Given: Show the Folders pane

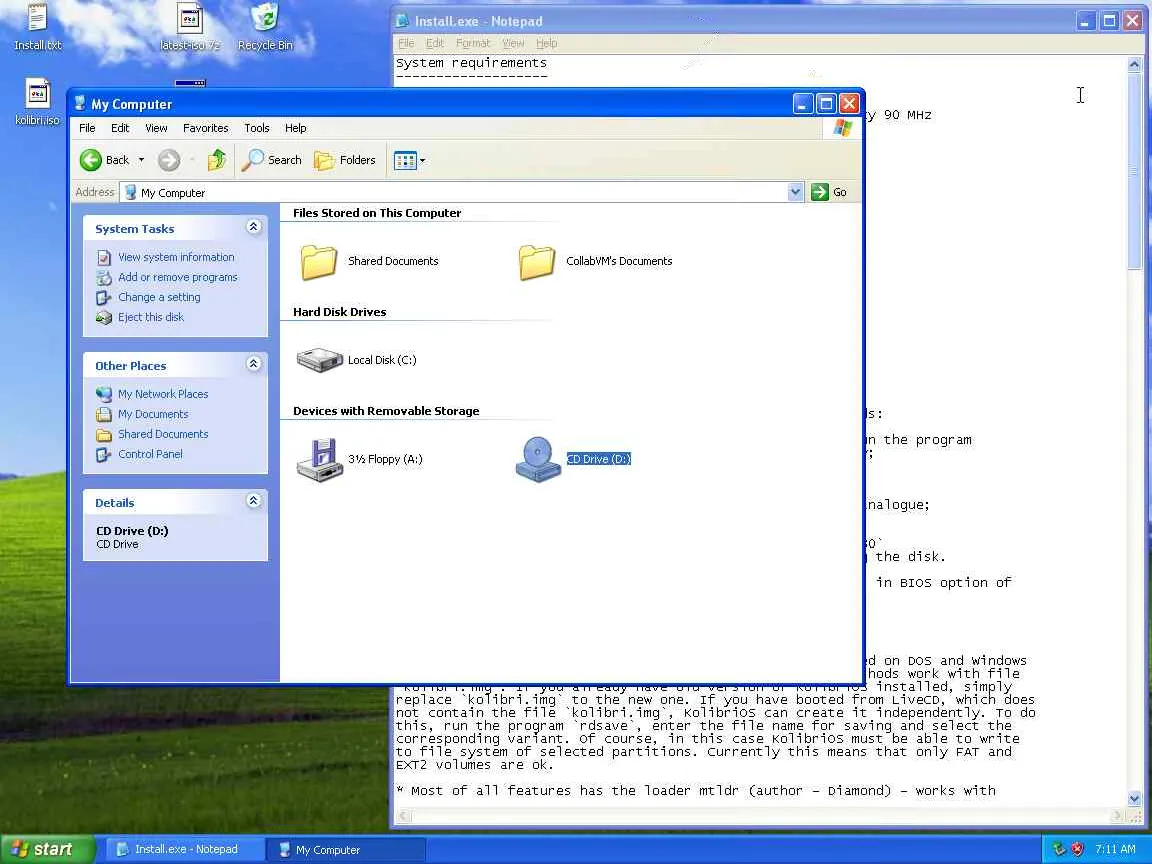Looking at the screenshot, I should click(345, 159).
